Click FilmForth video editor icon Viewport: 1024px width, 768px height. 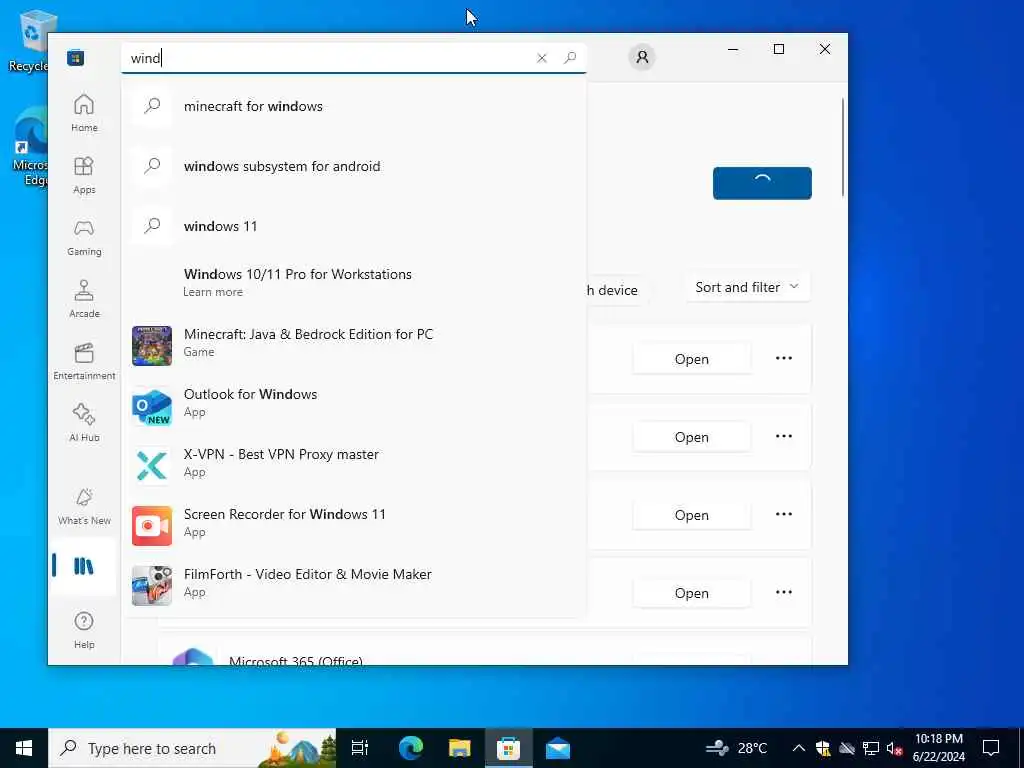pyautogui.click(x=152, y=586)
